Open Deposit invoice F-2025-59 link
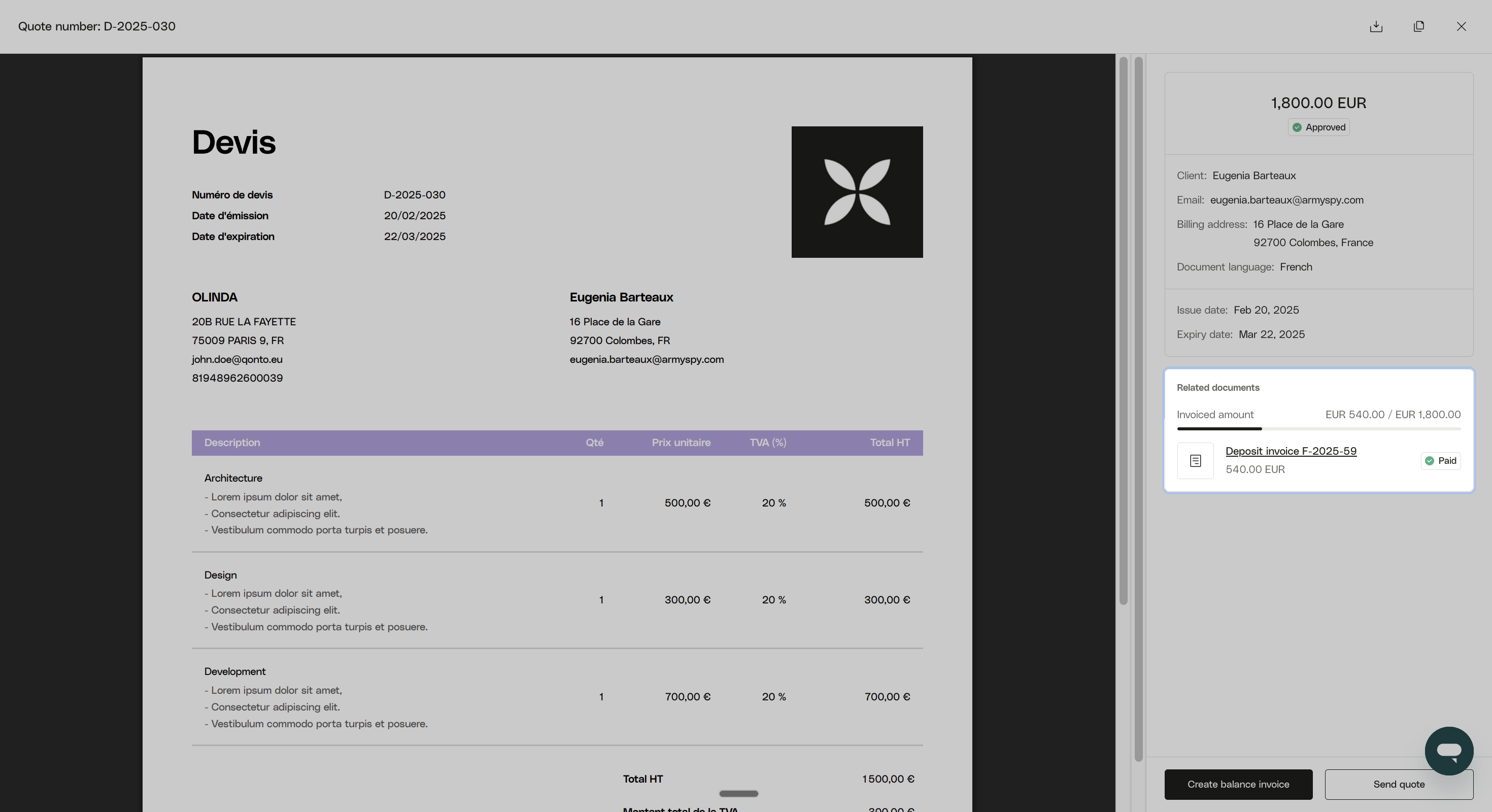Image resolution: width=1492 pixels, height=812 pixels. (1291, 451)
